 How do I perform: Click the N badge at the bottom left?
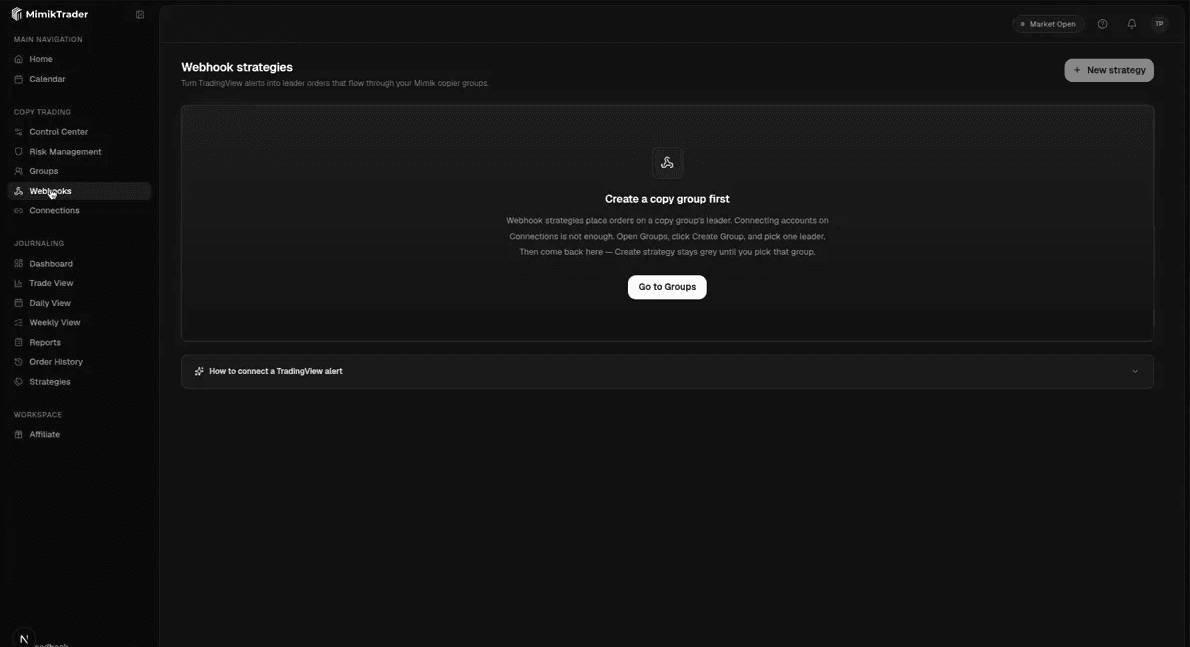tap(24, 639)
